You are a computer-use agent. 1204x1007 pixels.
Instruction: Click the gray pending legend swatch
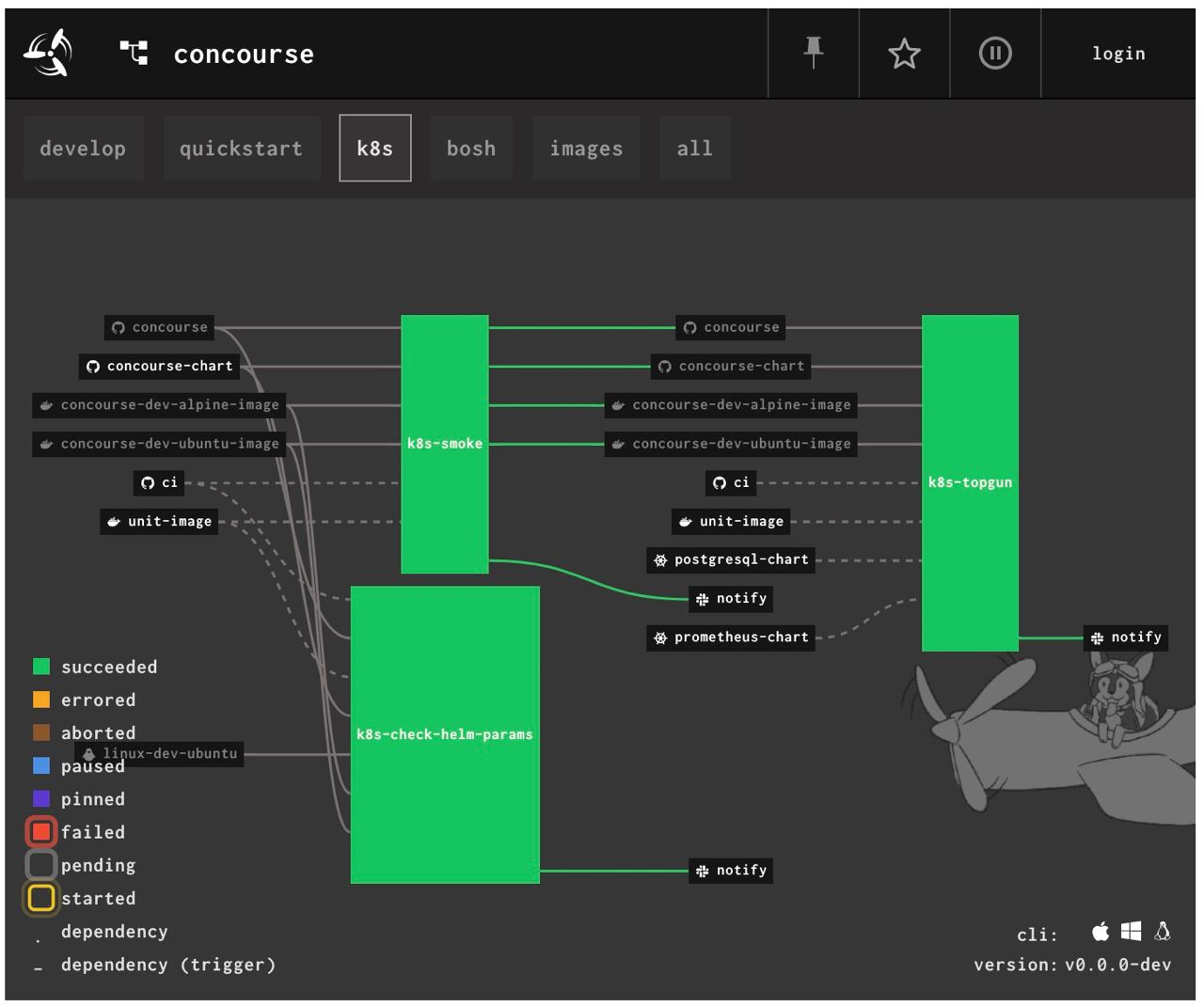pos(41,864)
